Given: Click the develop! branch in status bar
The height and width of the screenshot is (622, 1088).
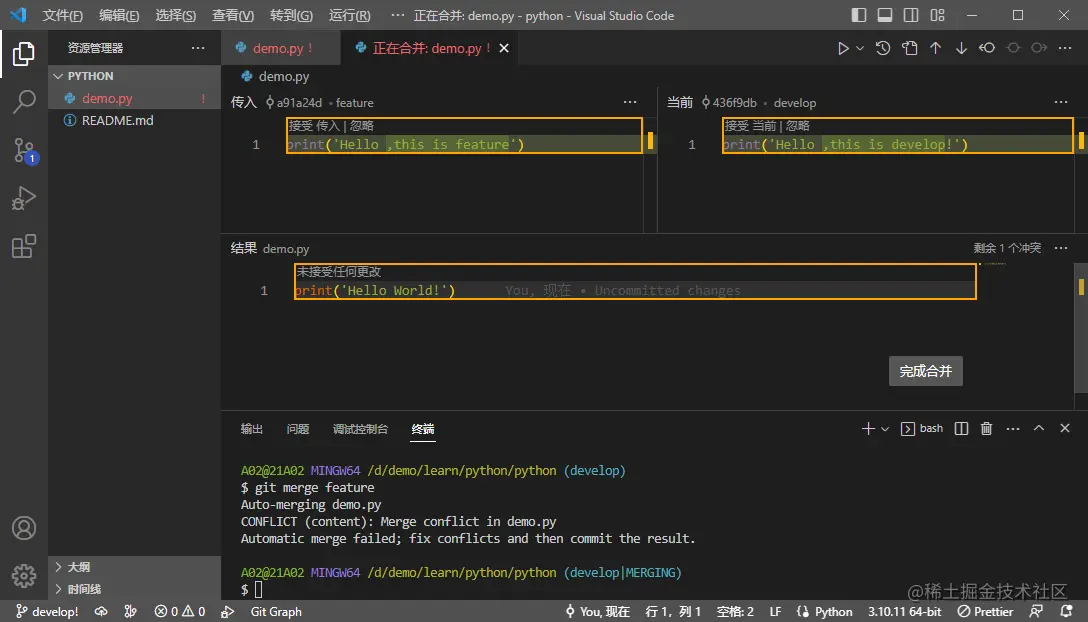Looking at the screenshot, I should coord(47,612).
